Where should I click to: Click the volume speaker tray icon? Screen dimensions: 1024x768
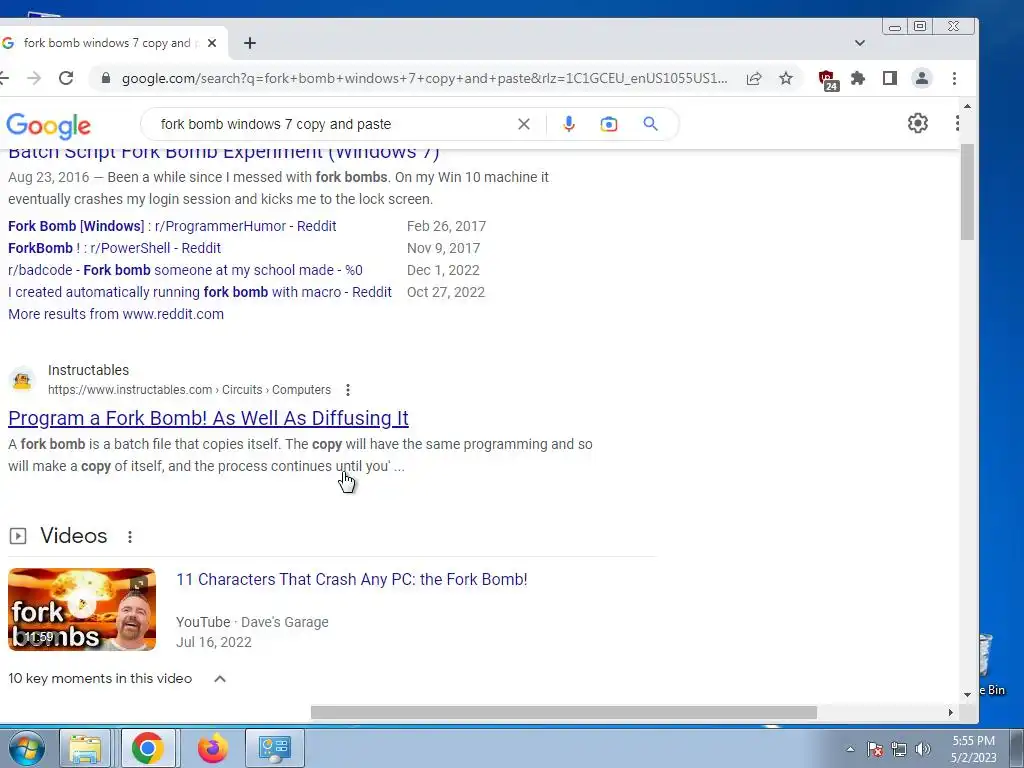(x=923, y=749)
